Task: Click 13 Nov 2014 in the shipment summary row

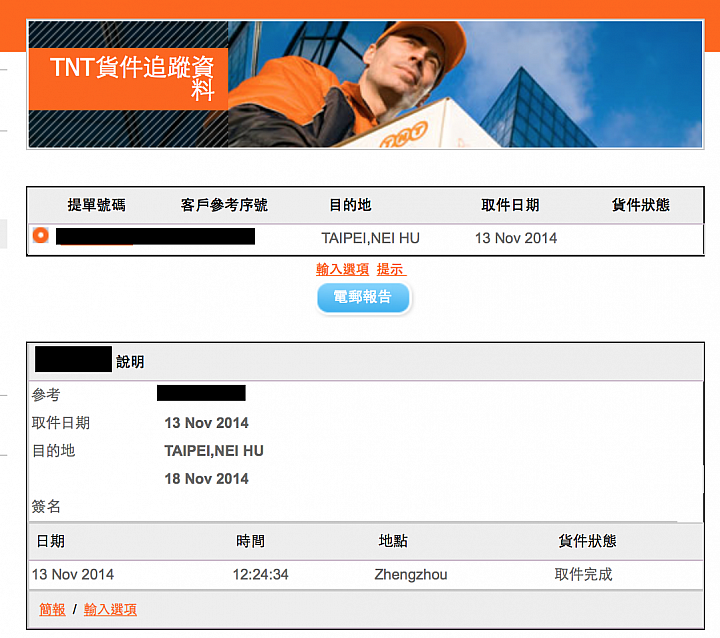Action: (x=516, y=238)
